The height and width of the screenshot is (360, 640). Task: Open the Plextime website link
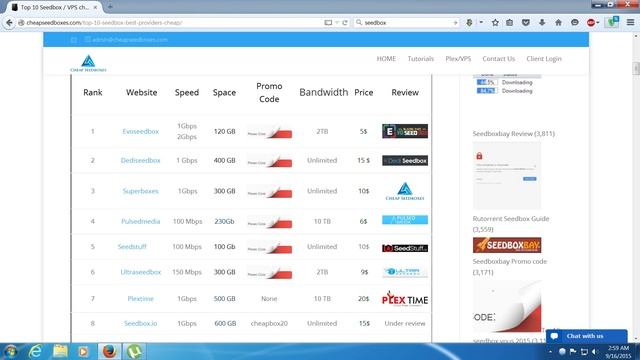point(140,299)
